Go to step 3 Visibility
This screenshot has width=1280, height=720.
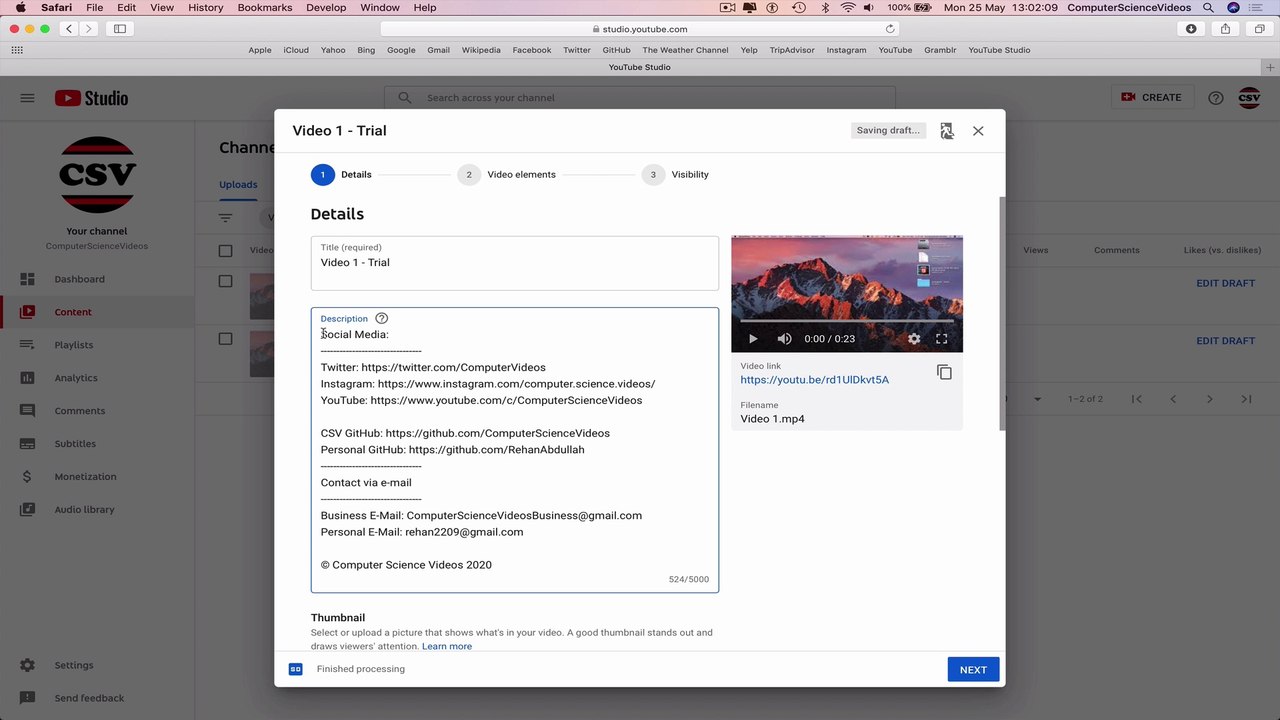(x=676, y=175)
